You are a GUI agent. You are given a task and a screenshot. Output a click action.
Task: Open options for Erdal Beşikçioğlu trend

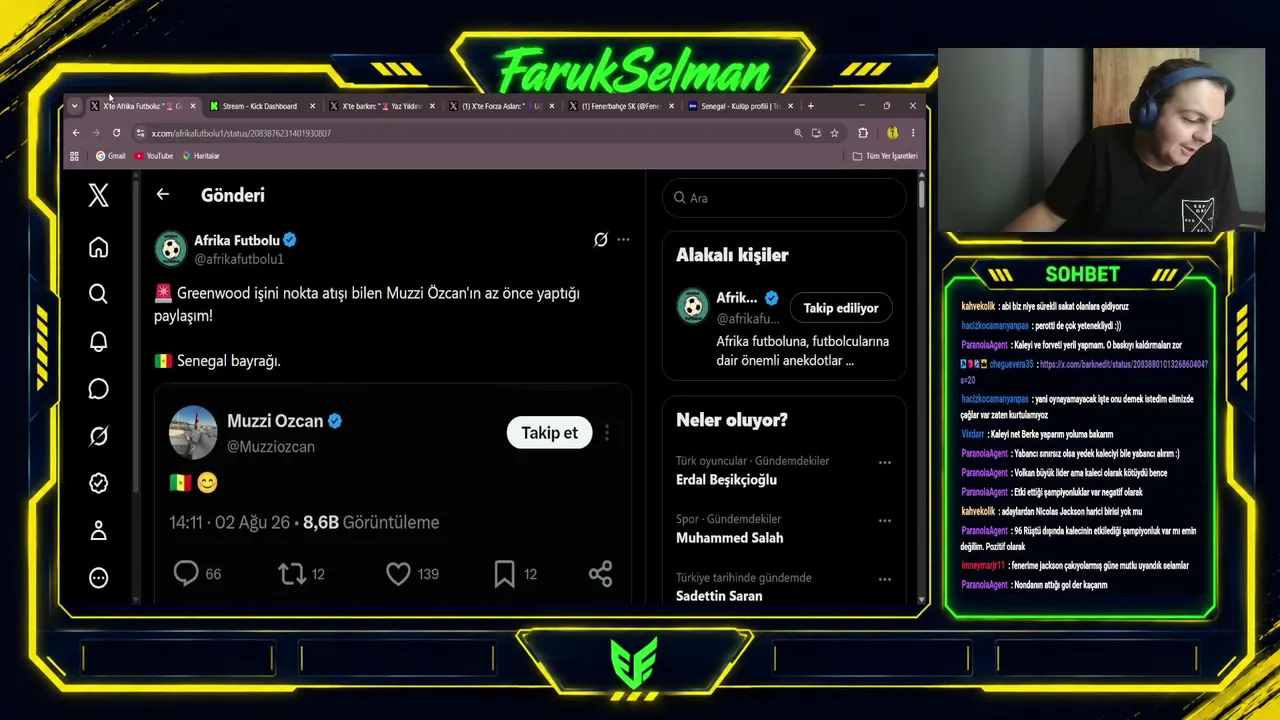pyautogui.click(x=884, y=463)
